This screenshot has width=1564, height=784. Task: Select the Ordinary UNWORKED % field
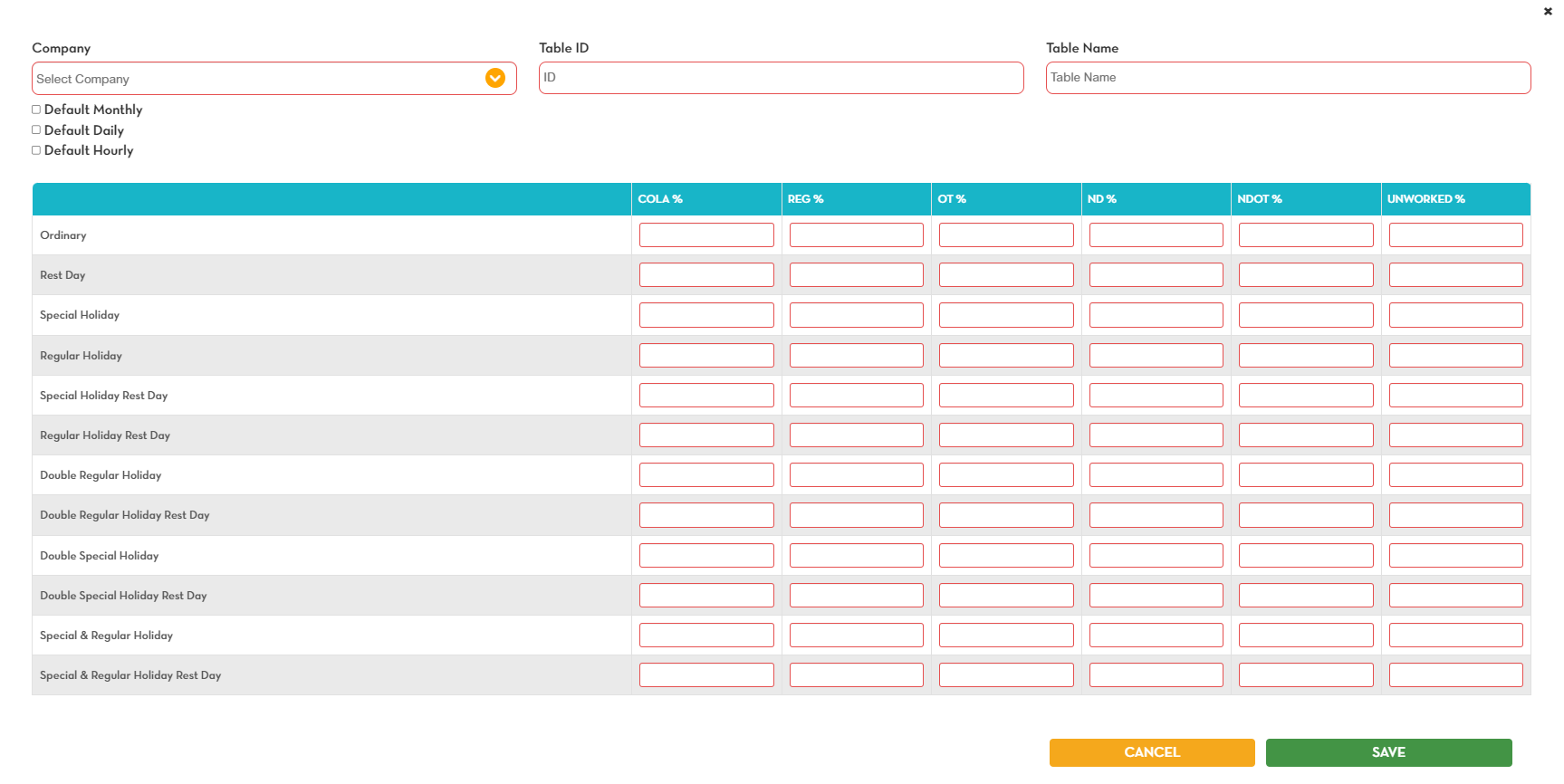pos(1456,235)
